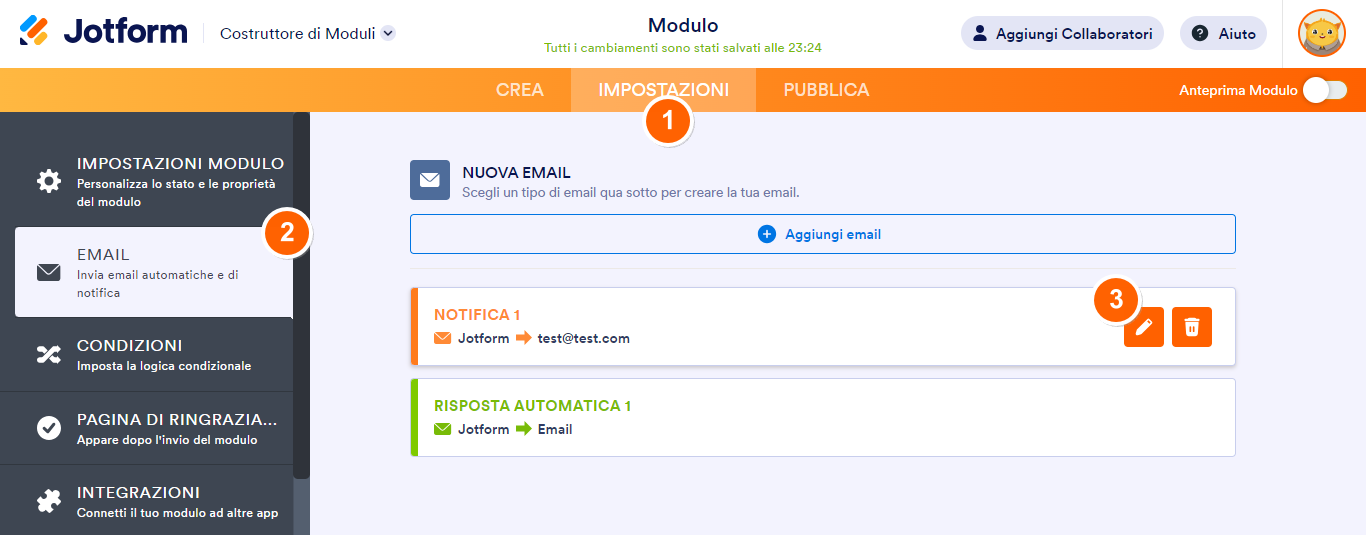The width and height of the screenshot is (1366, 535).
Task: Open the Aiuto help button
Action: (x=1223, y=33)
